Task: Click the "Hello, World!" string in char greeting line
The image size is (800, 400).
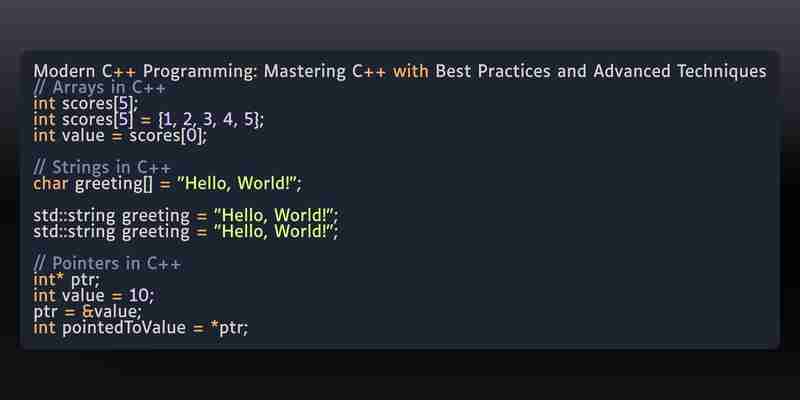Action: (237, 183)
